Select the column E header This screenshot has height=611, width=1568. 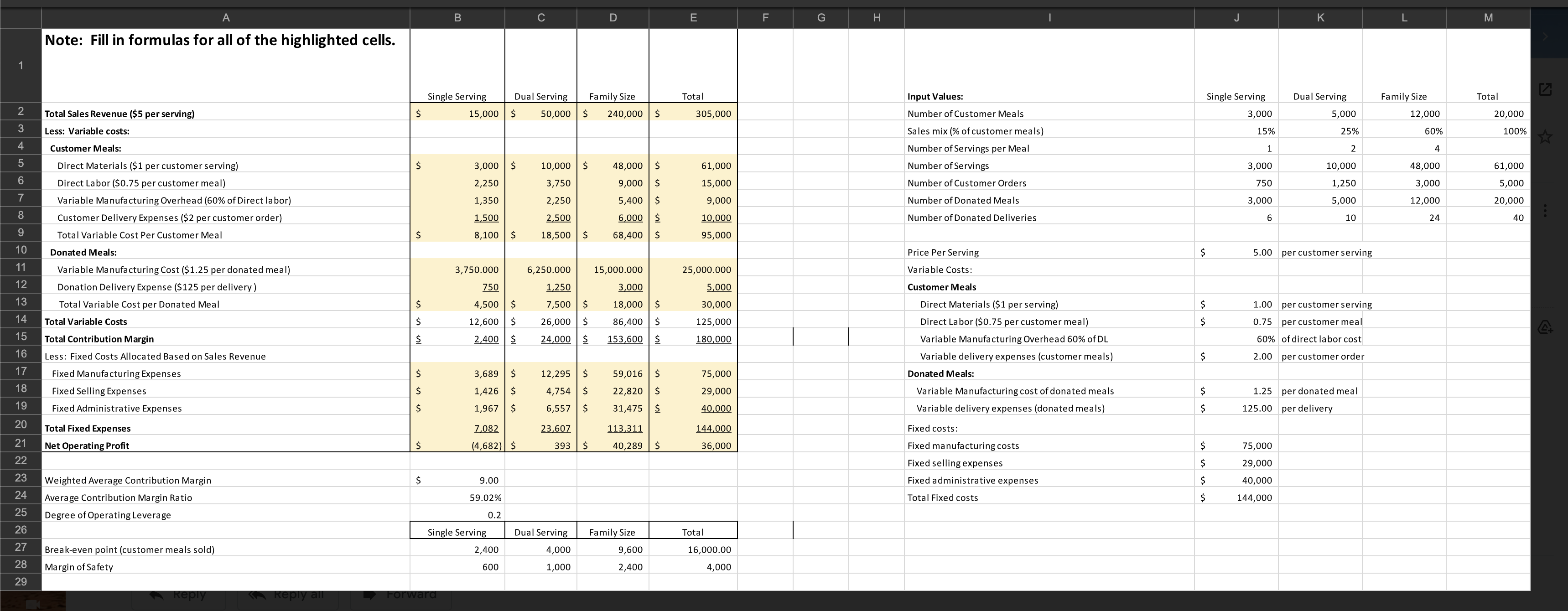[x=693, y=18]
